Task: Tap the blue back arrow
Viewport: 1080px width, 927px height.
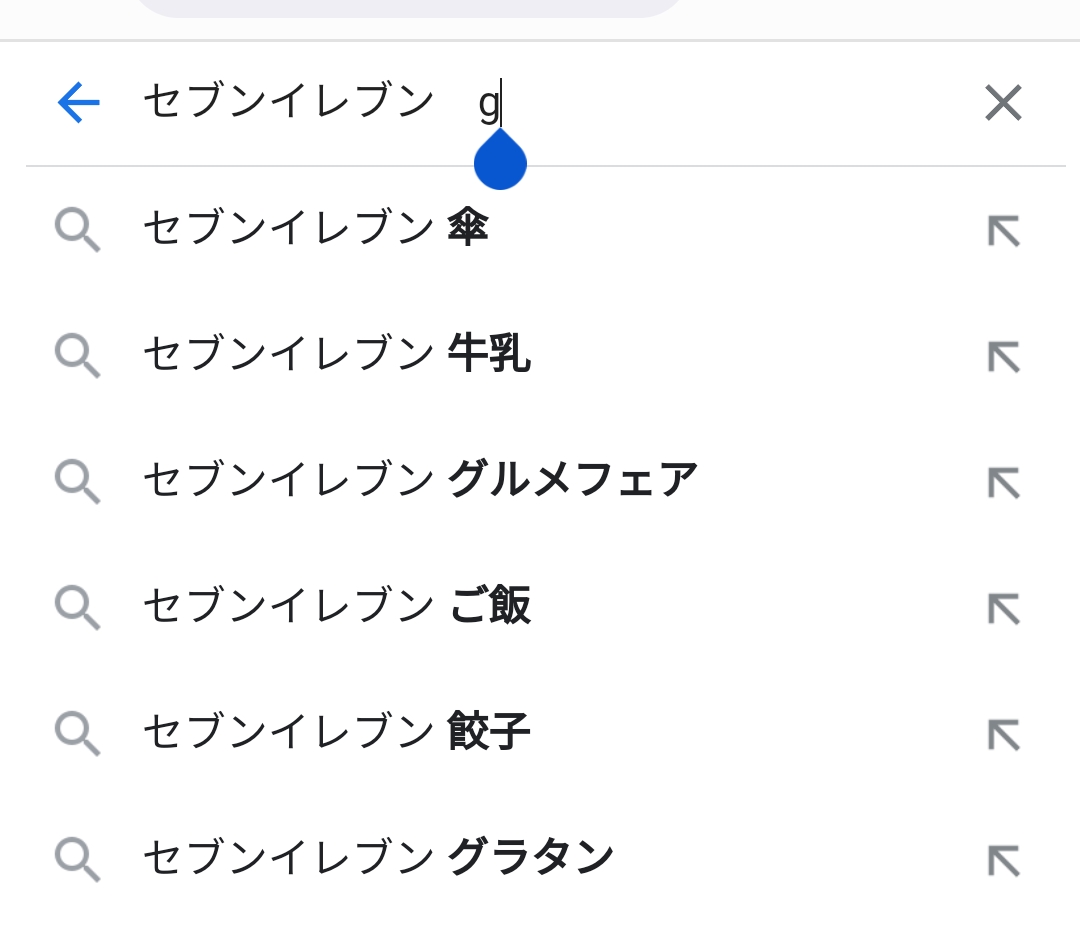Action: click(79, 102)
